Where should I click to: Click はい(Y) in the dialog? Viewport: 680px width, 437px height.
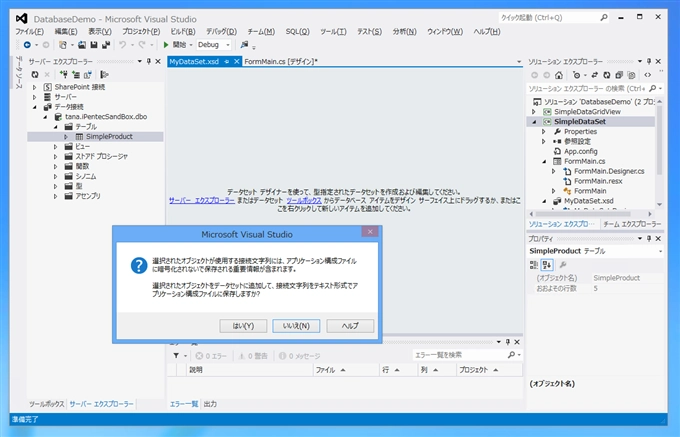(243, 326)
